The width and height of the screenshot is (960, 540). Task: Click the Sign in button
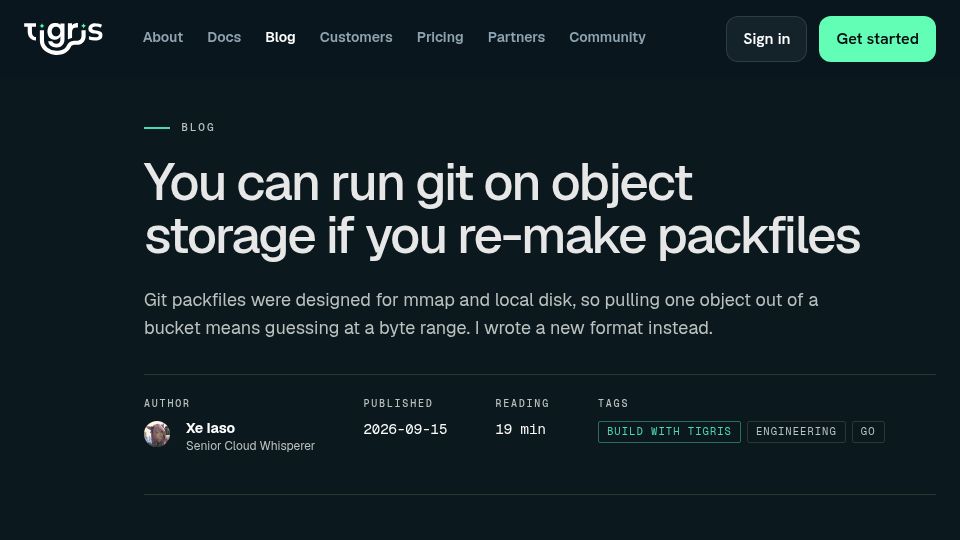767,39
